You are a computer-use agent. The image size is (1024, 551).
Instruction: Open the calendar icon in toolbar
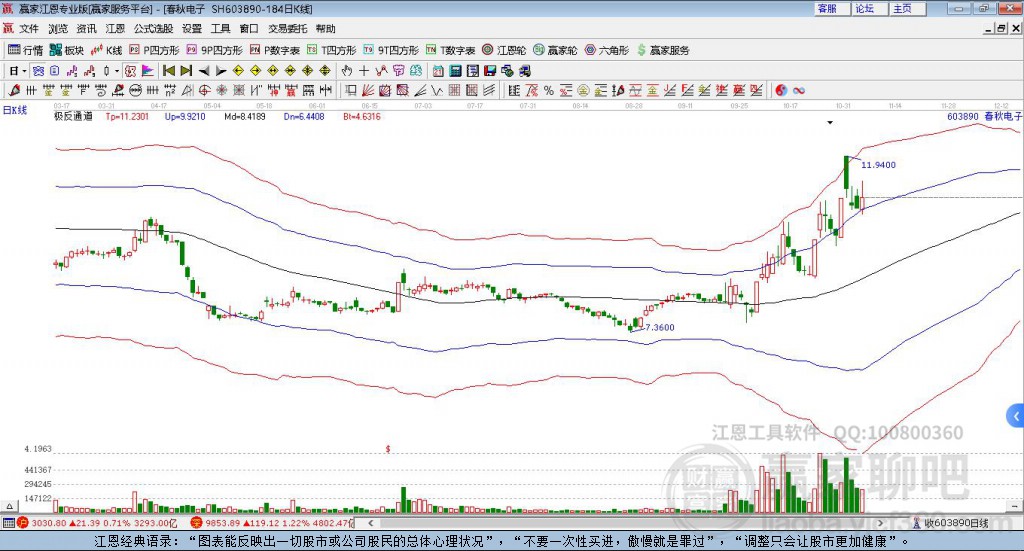point(438,71)
